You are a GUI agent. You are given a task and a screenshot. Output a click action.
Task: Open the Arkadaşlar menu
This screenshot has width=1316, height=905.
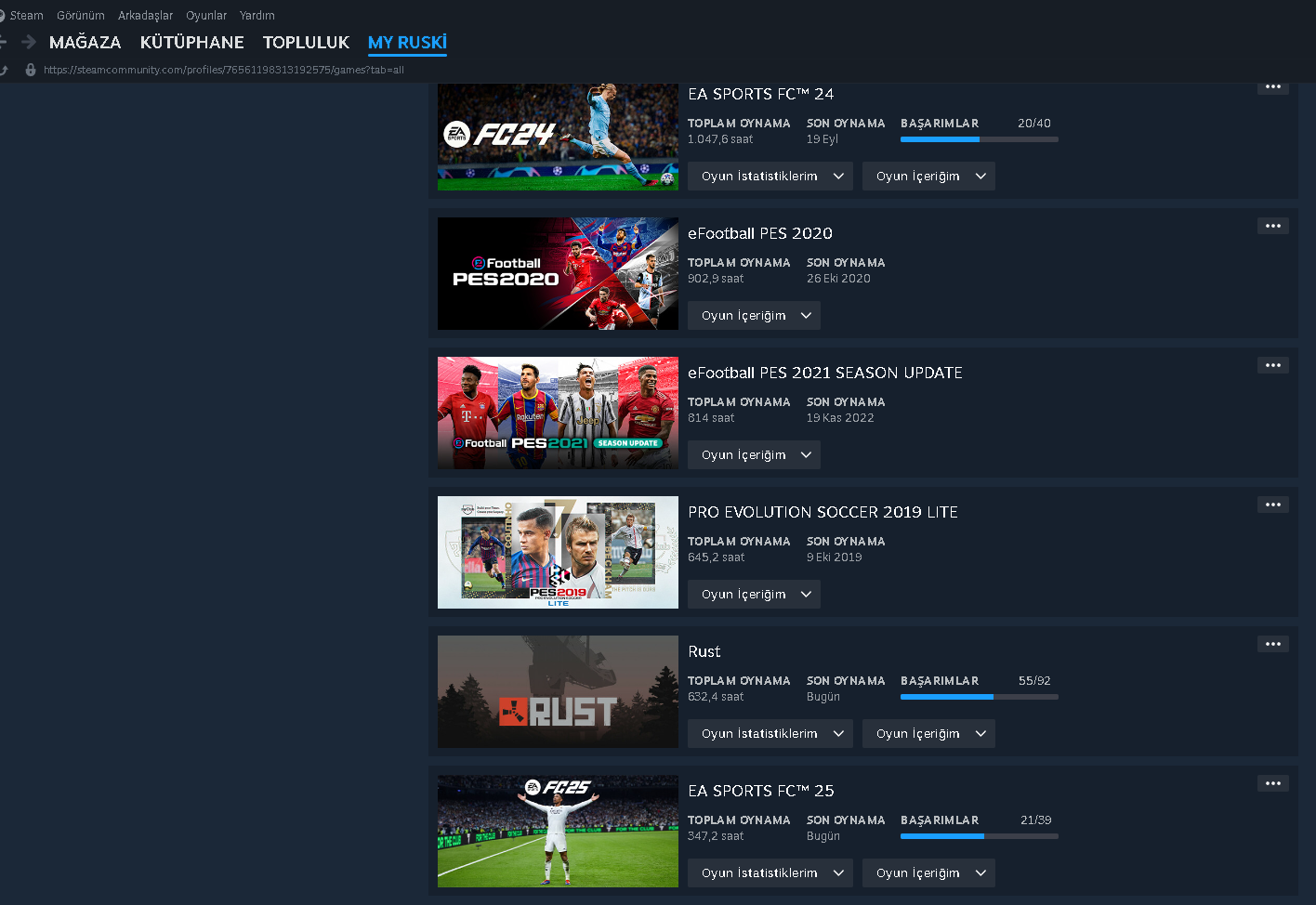click(x=145, y=16)
